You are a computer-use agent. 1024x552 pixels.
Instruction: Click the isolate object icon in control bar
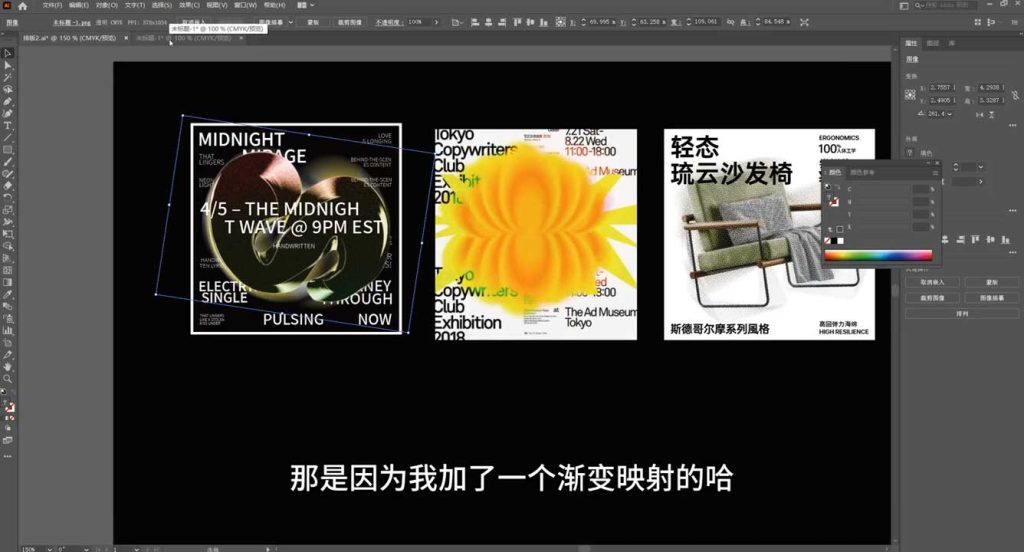tap(805, 22)
